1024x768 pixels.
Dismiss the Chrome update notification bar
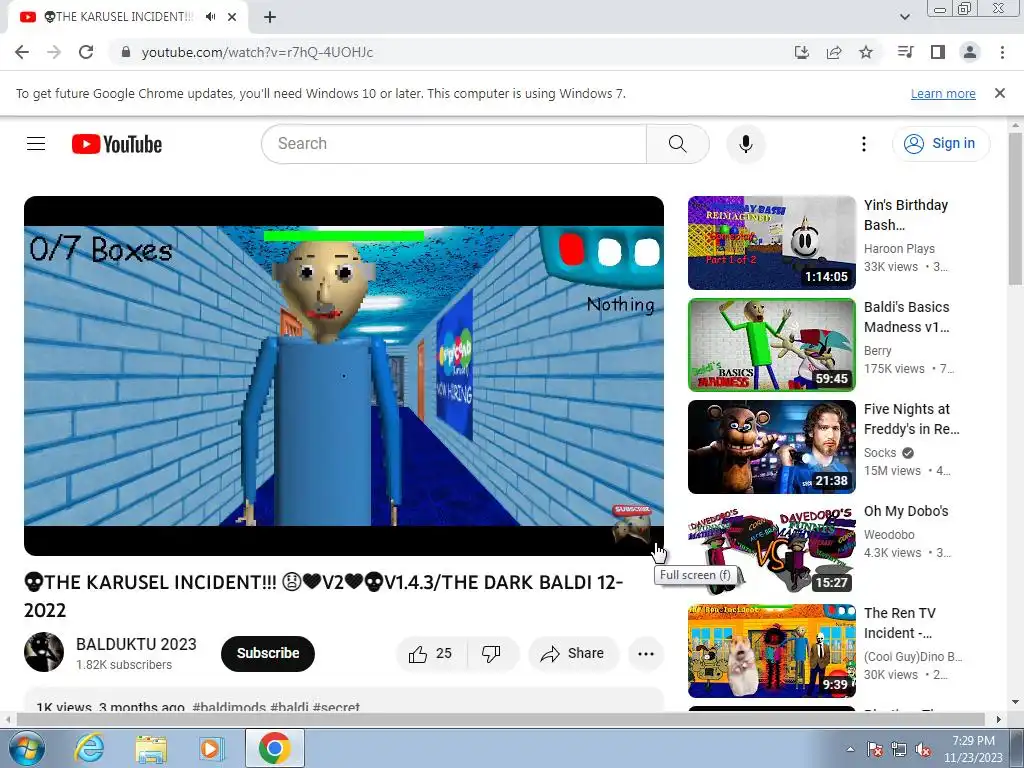click(x=999, y=93)
